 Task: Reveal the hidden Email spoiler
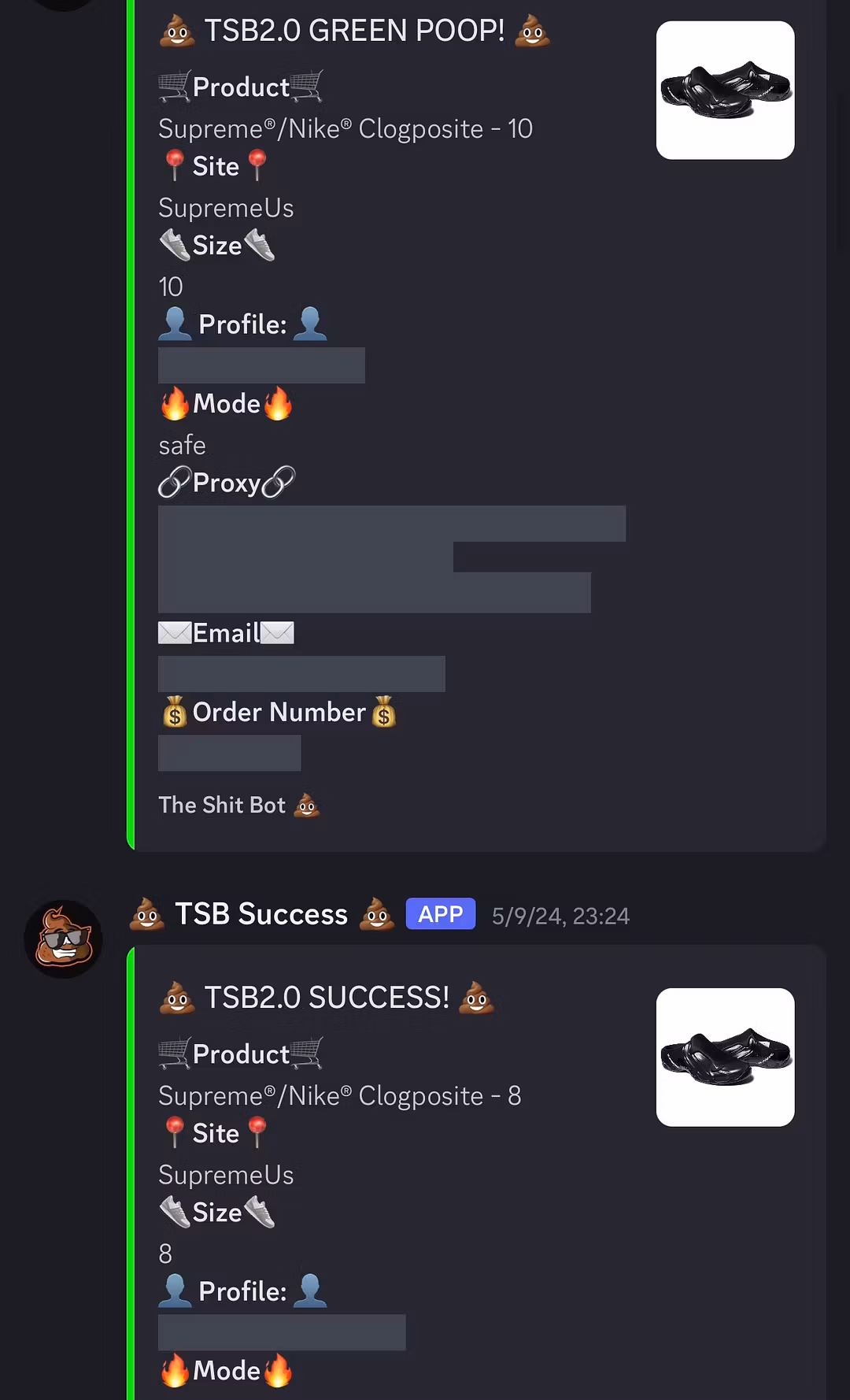coord(301,674)
